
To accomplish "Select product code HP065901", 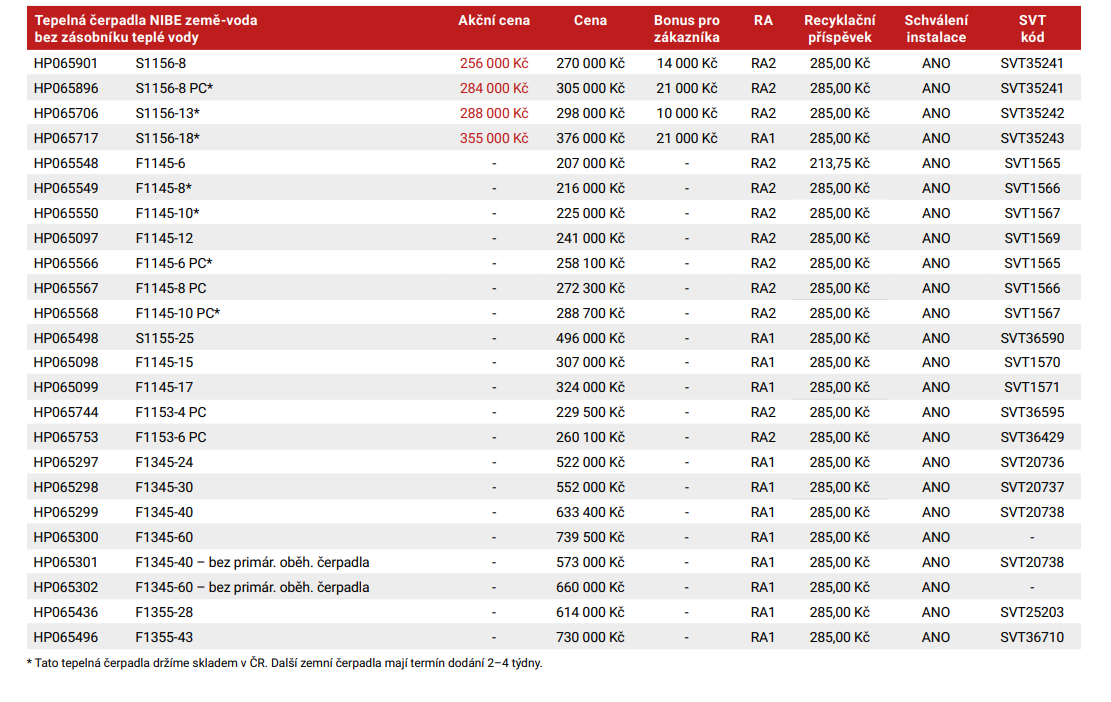I will coord(66,63).
